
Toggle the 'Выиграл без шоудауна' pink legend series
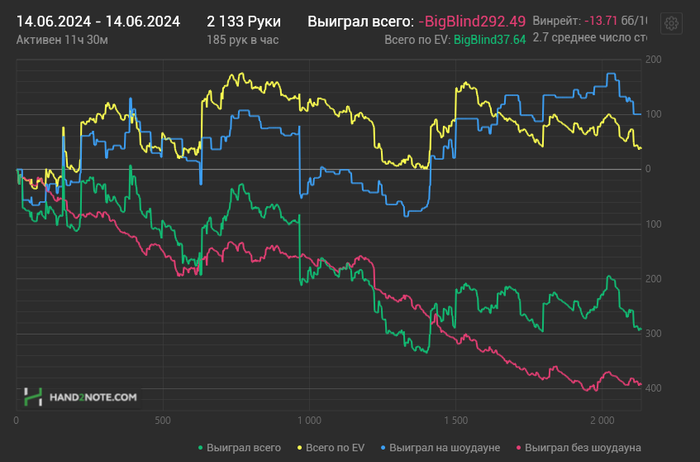pos(579,448)
